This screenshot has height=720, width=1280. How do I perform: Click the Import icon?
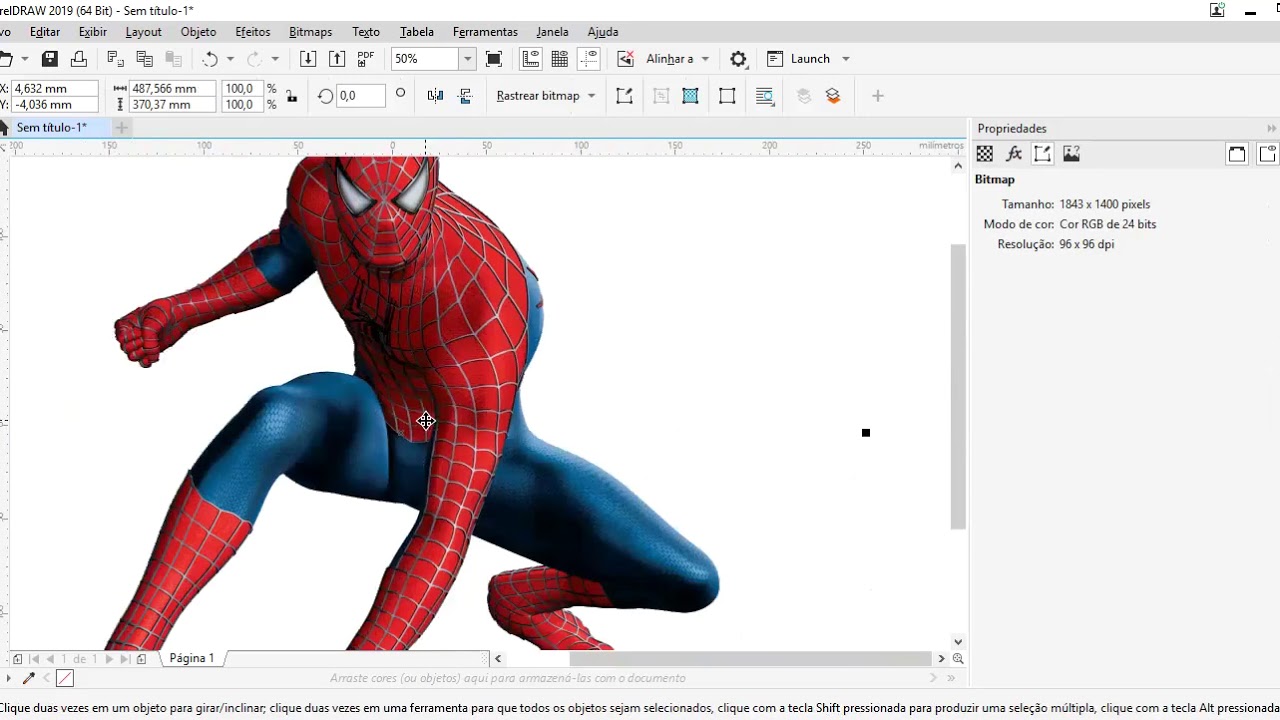point(308,59)
